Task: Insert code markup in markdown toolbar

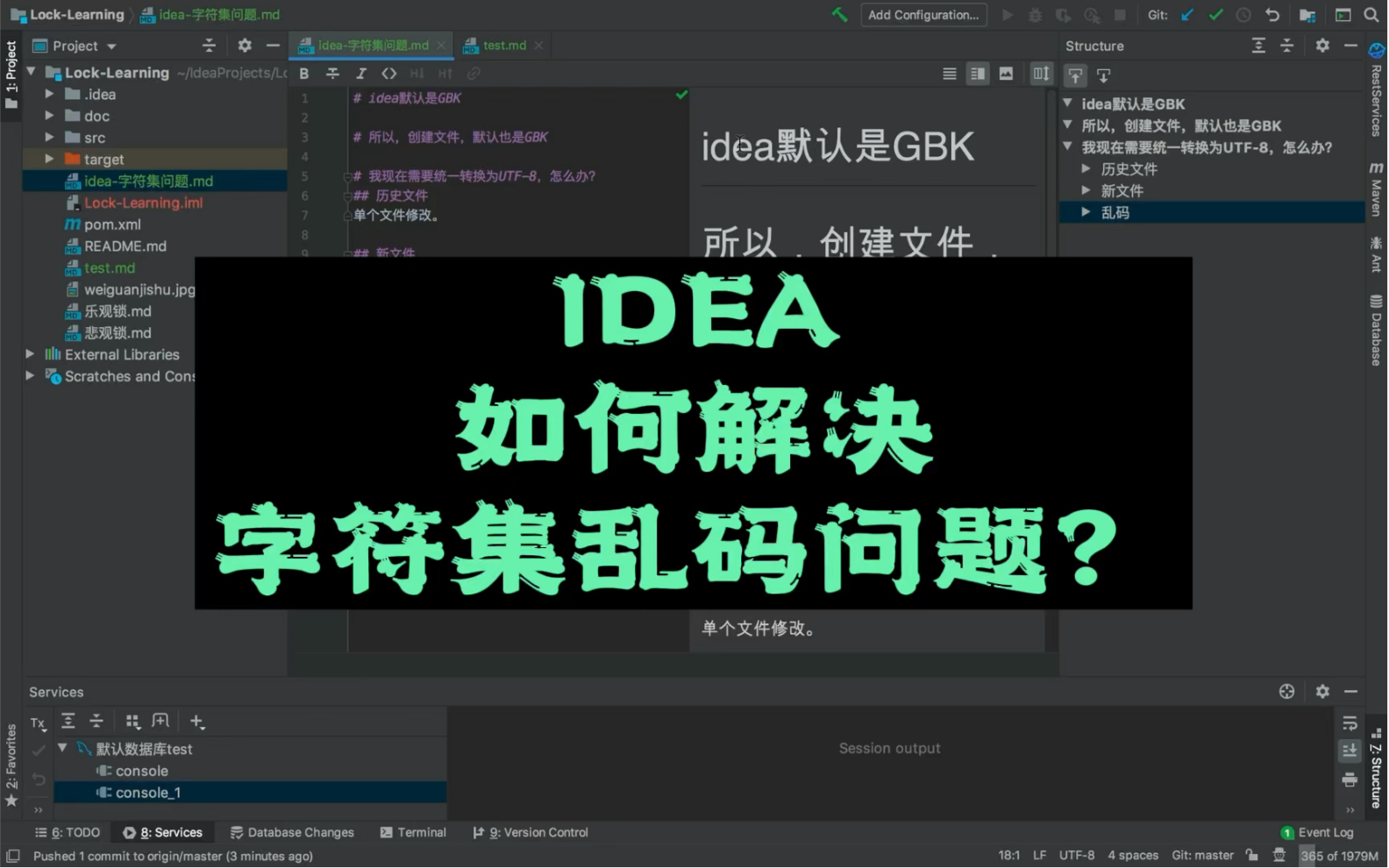Action: point(388,74)
